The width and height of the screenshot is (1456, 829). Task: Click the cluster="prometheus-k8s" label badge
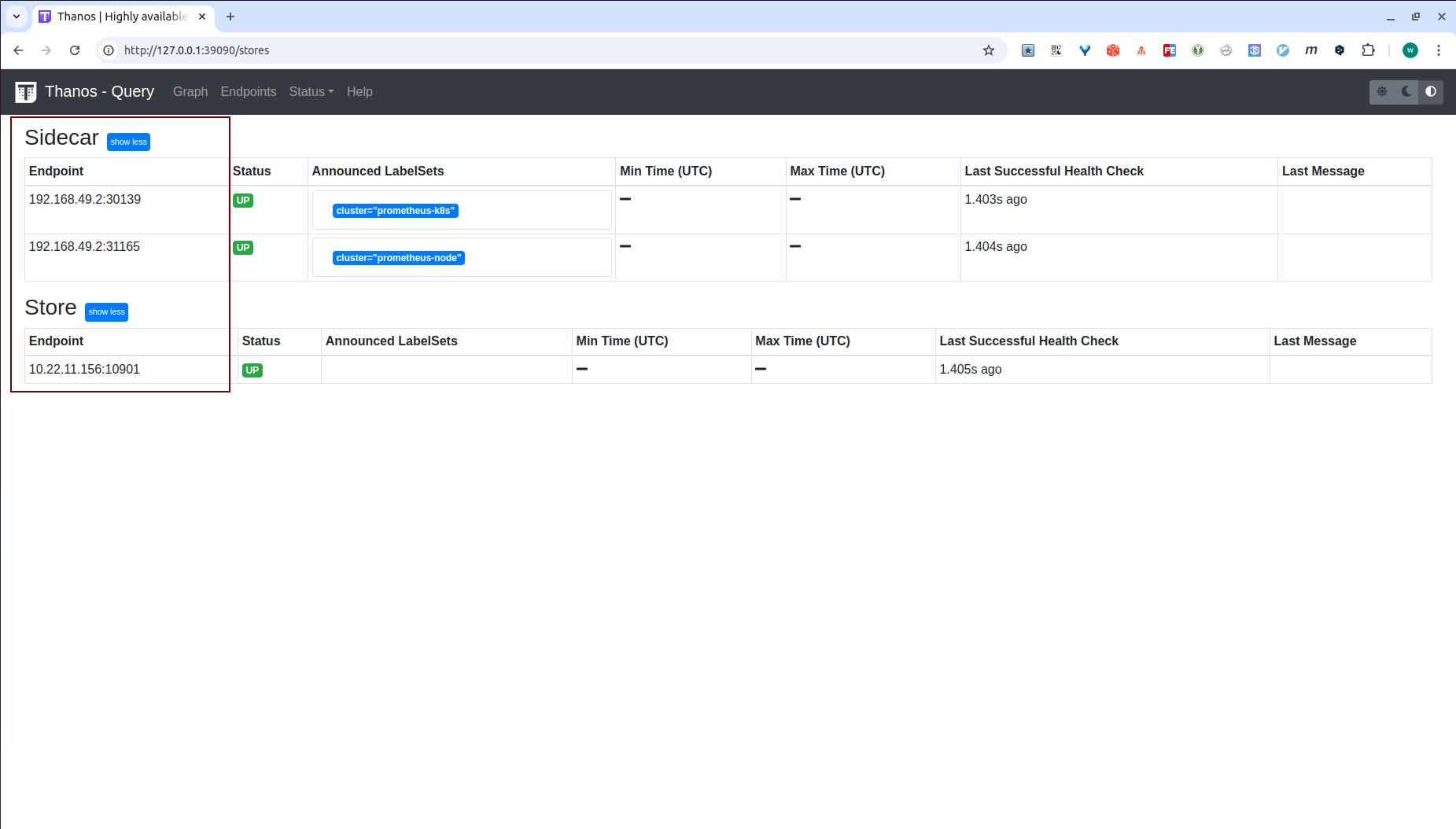(396, 211)
